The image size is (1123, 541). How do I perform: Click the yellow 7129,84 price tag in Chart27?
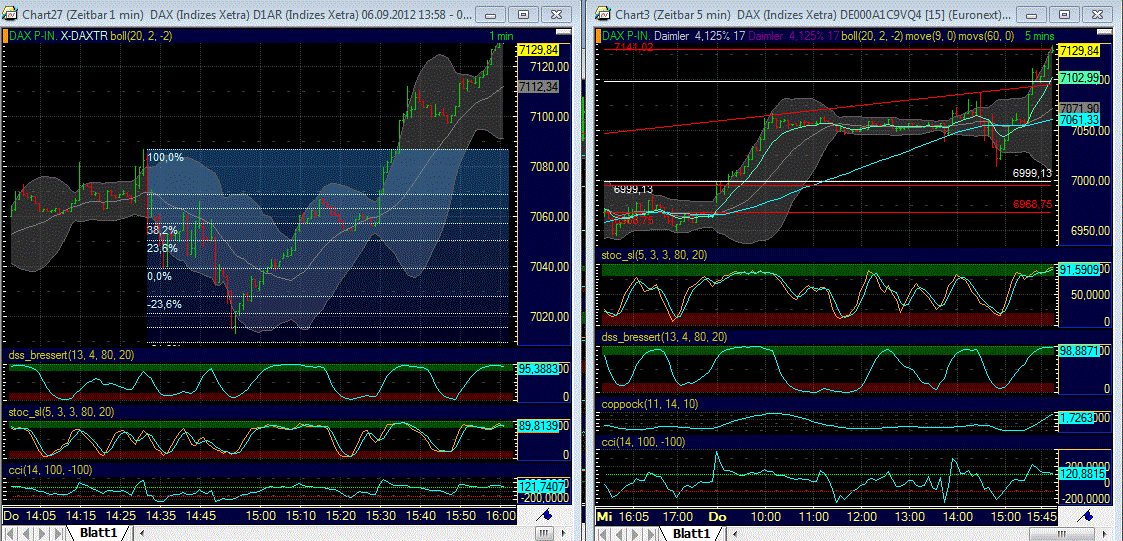[537, 49]
